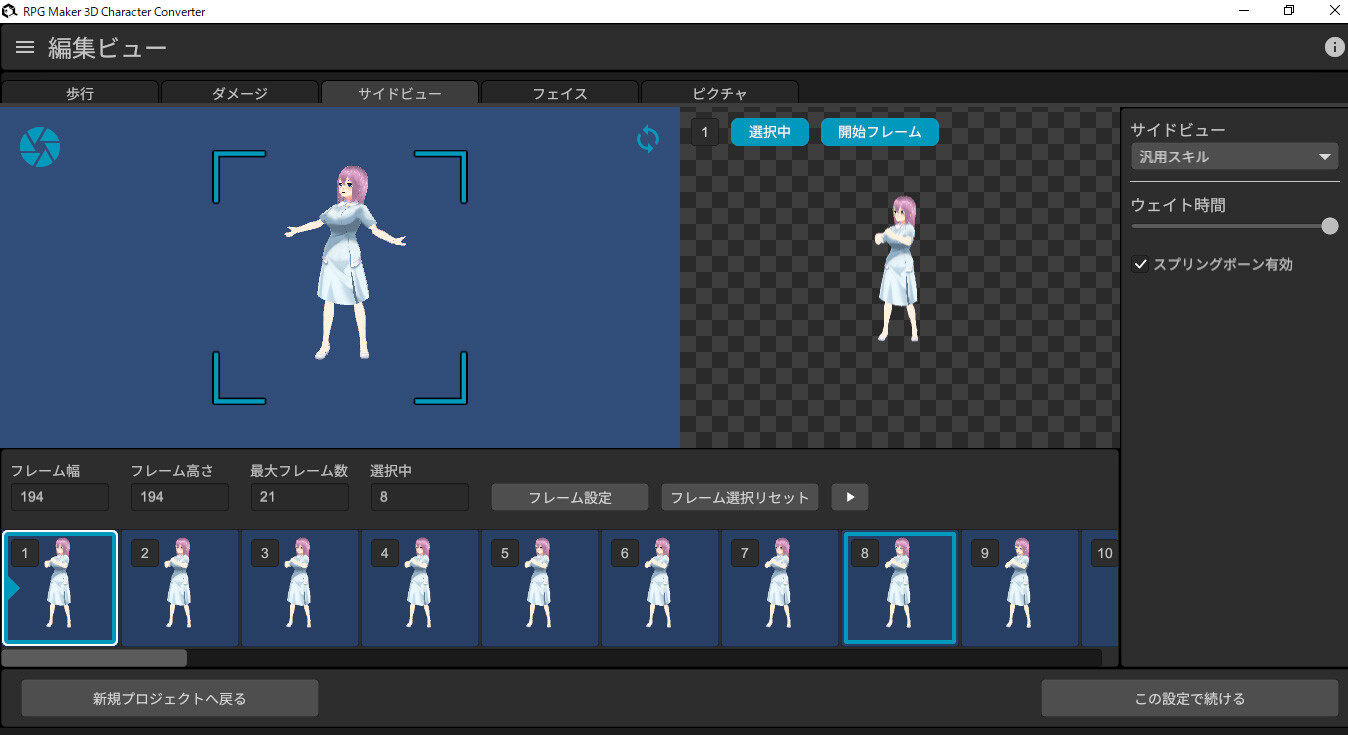1348x735 pixels.
Task: Select frame thumbnail number 5
Action: [x=540, y=588]
